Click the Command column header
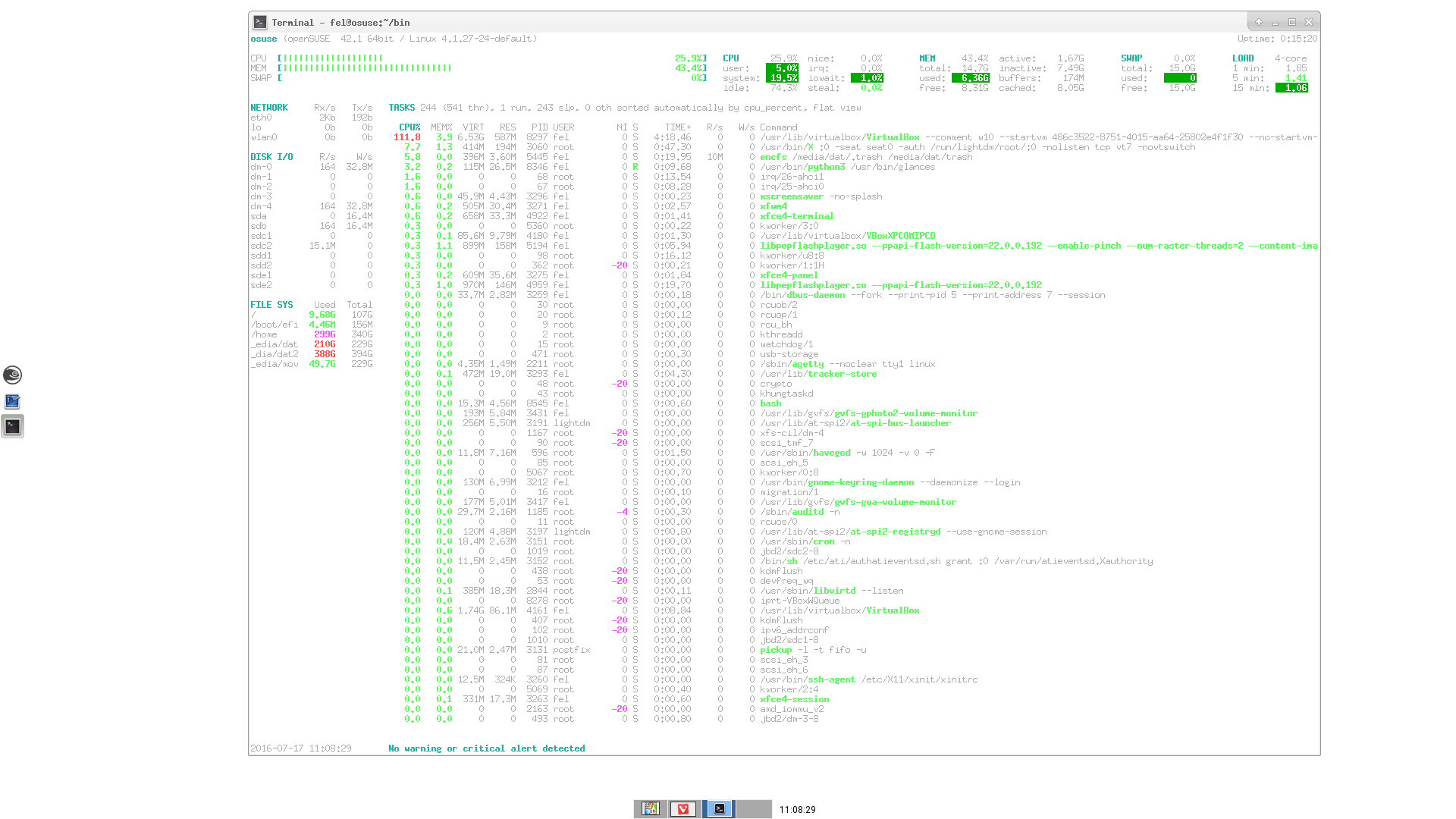The width and height of the screenshot is (1456, 819). point(779,127)
